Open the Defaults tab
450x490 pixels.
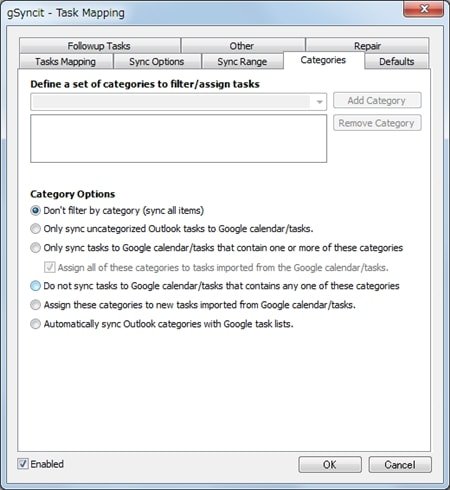[x=396, y=62]
